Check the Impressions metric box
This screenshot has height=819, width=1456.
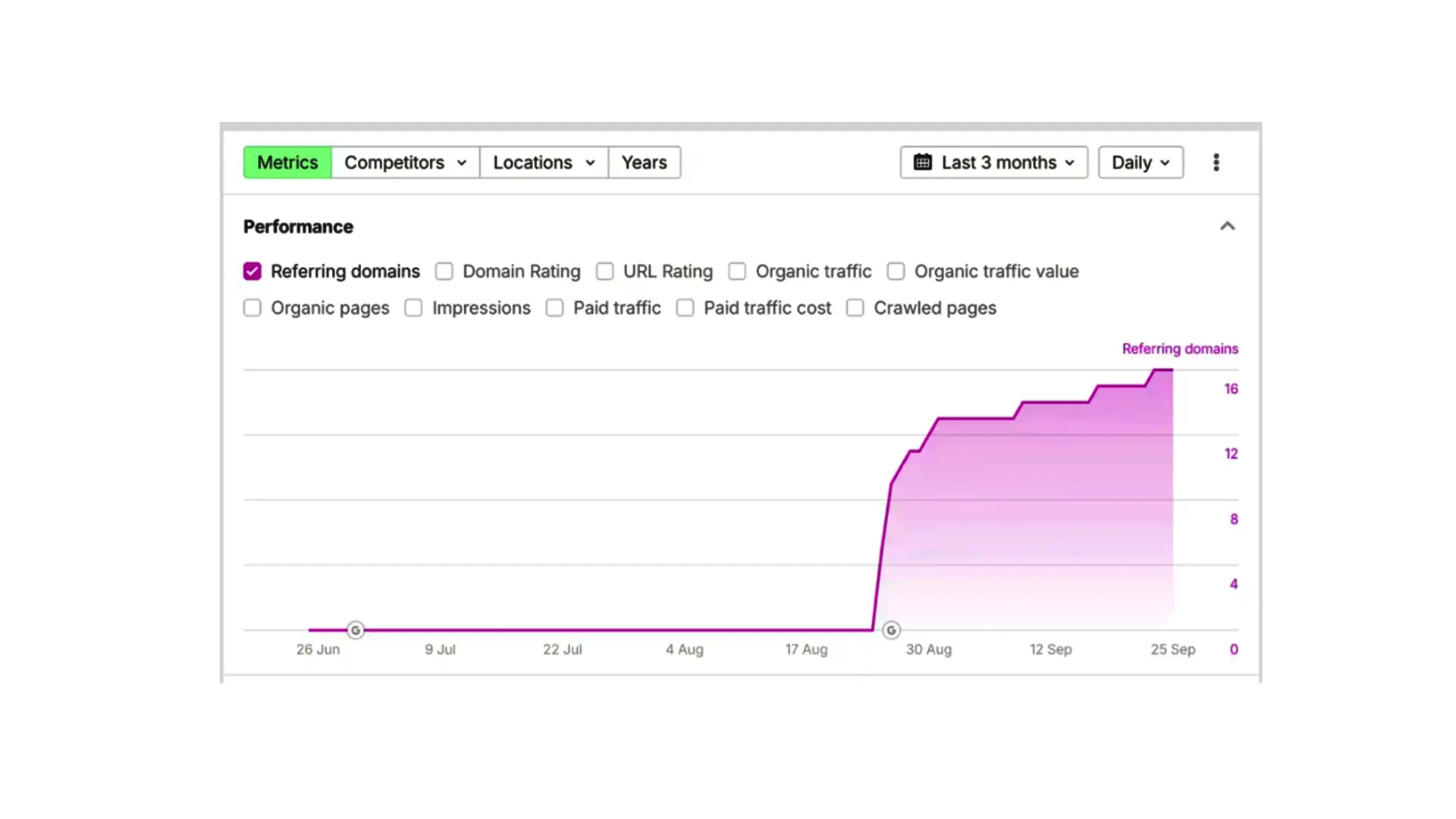click(413, 308)
